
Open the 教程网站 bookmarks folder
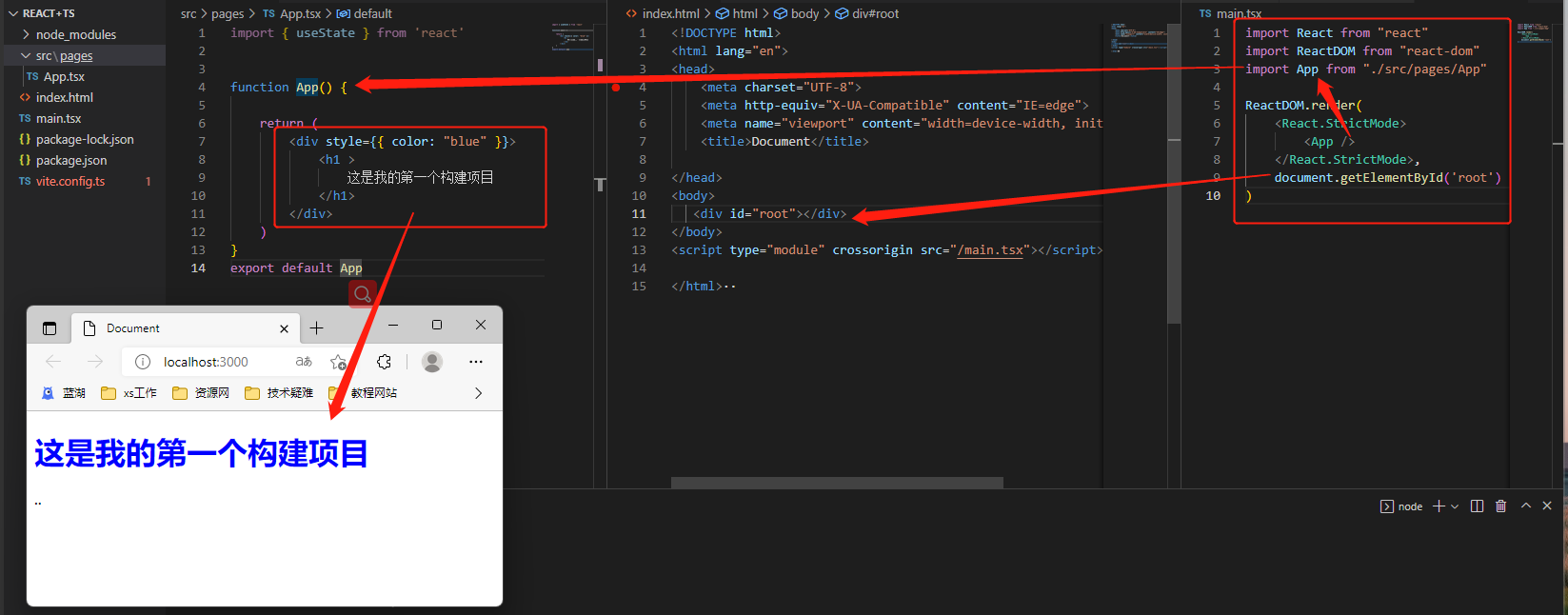[x=363, y=393]
